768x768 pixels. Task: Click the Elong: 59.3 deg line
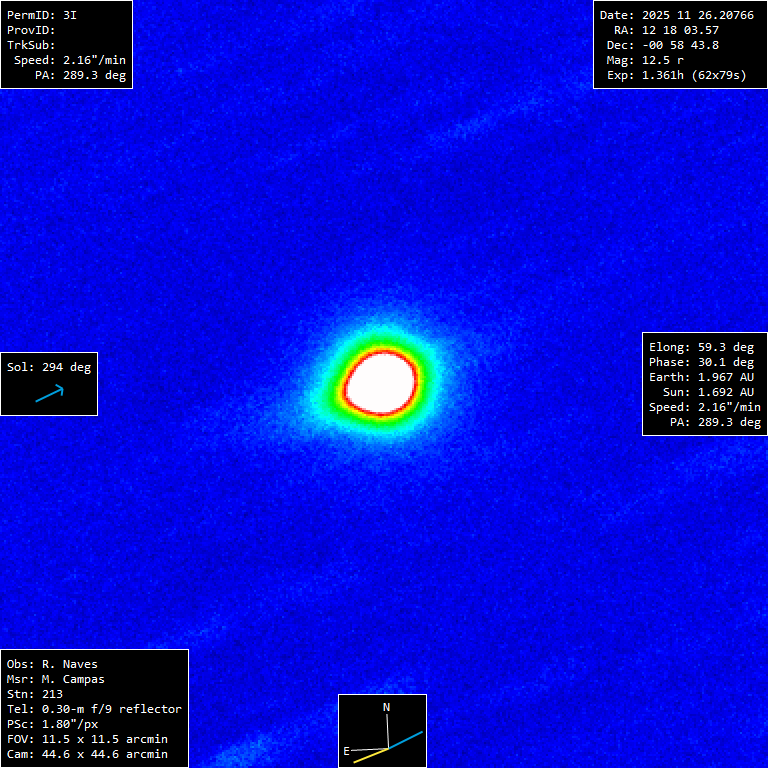click(701, 347)
